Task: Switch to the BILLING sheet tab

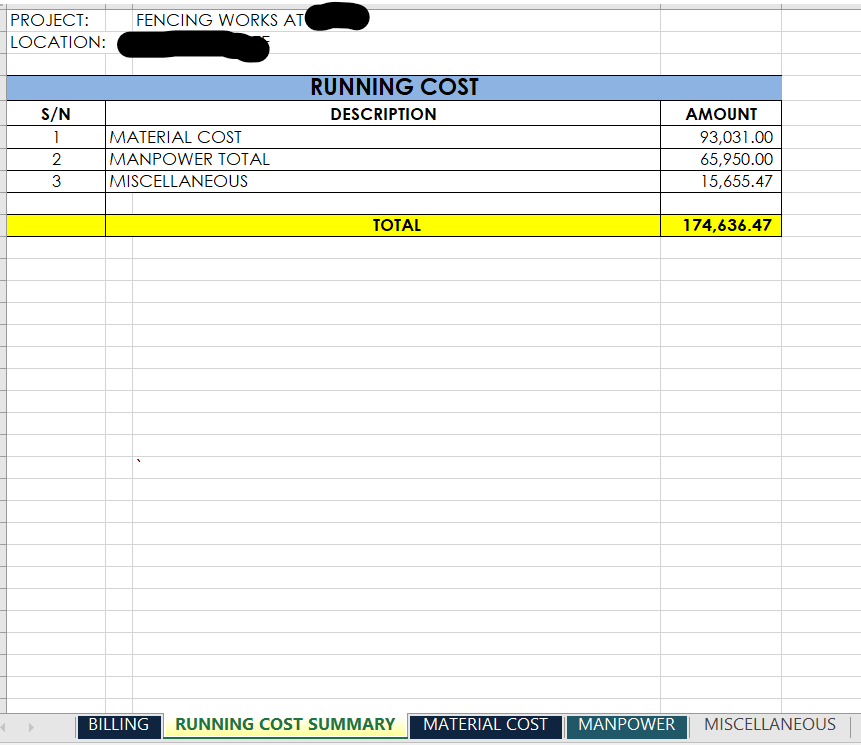Action: 118,725
